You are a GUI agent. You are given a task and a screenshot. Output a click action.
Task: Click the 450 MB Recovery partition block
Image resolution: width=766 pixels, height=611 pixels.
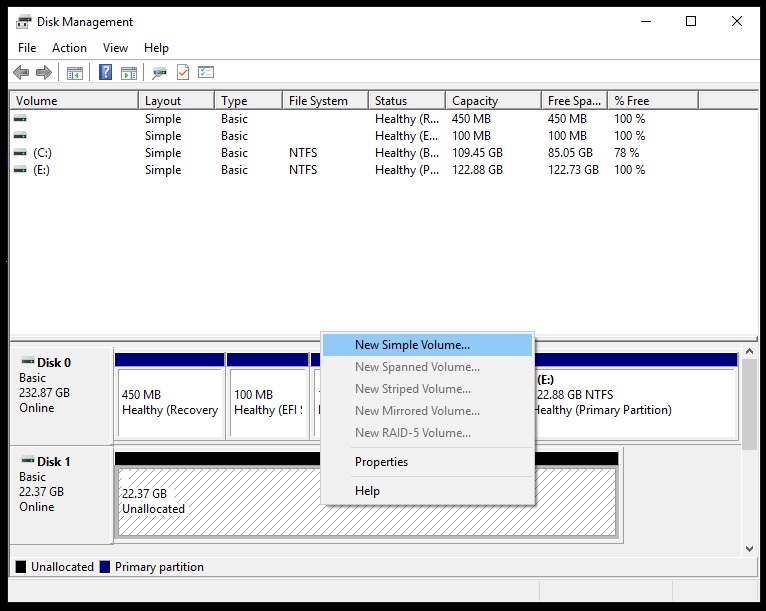pyautogui.click(x=169, y=402)
